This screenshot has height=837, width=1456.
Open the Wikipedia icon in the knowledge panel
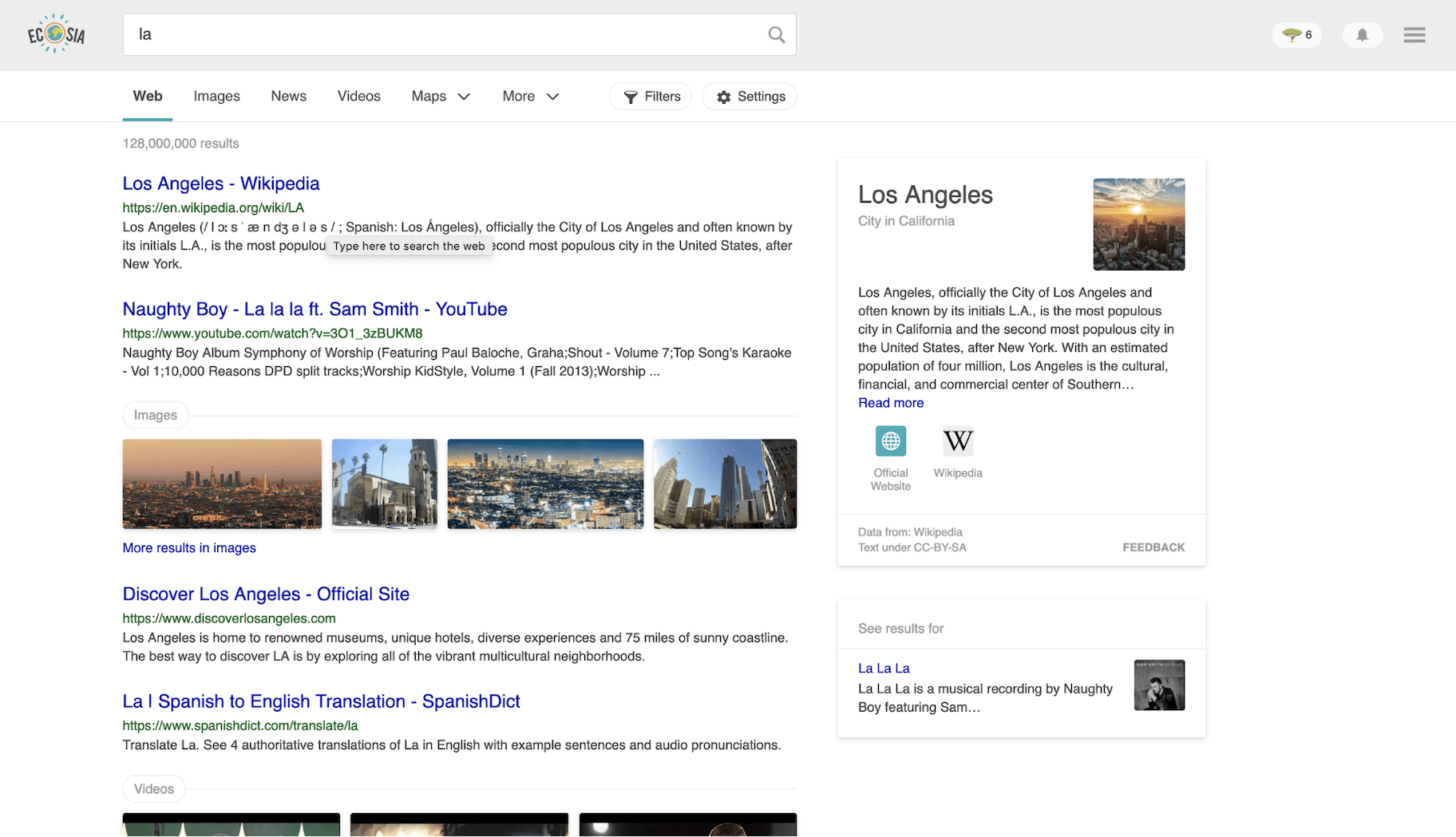click(x=957, y=441)
